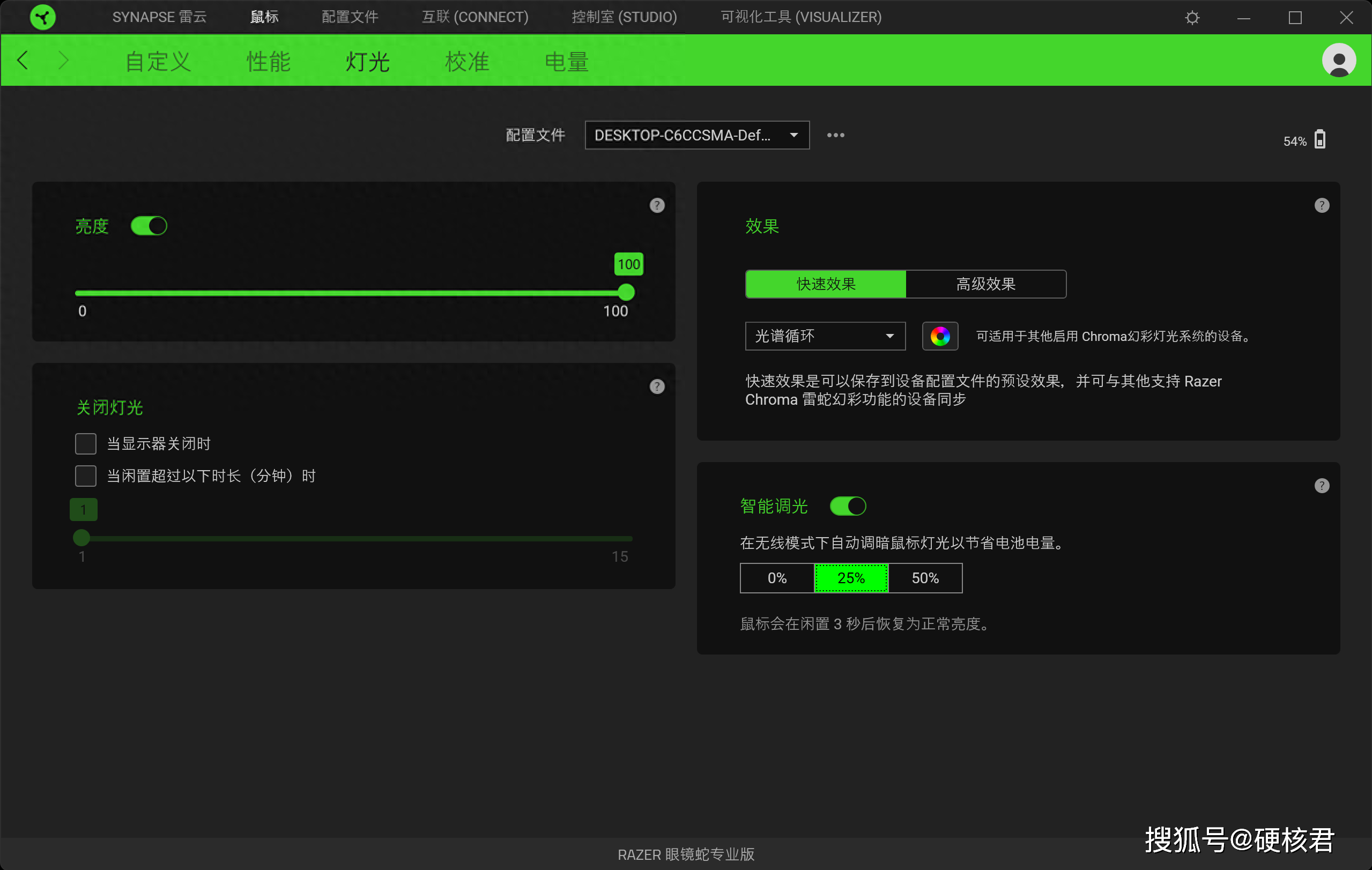
Task: Switch to the 鼠标 top tab
Action: click(264, 17)
